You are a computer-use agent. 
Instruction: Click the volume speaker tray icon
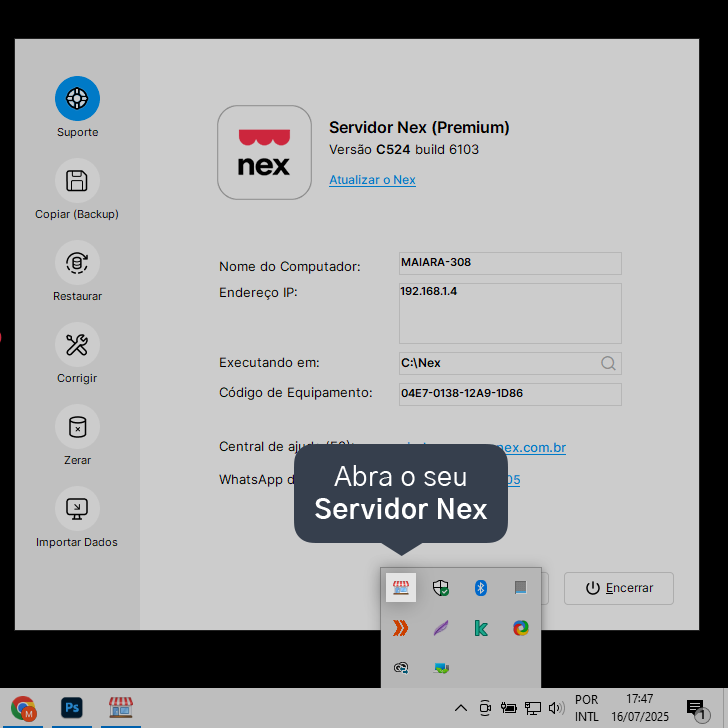click(x=556, y=708)
